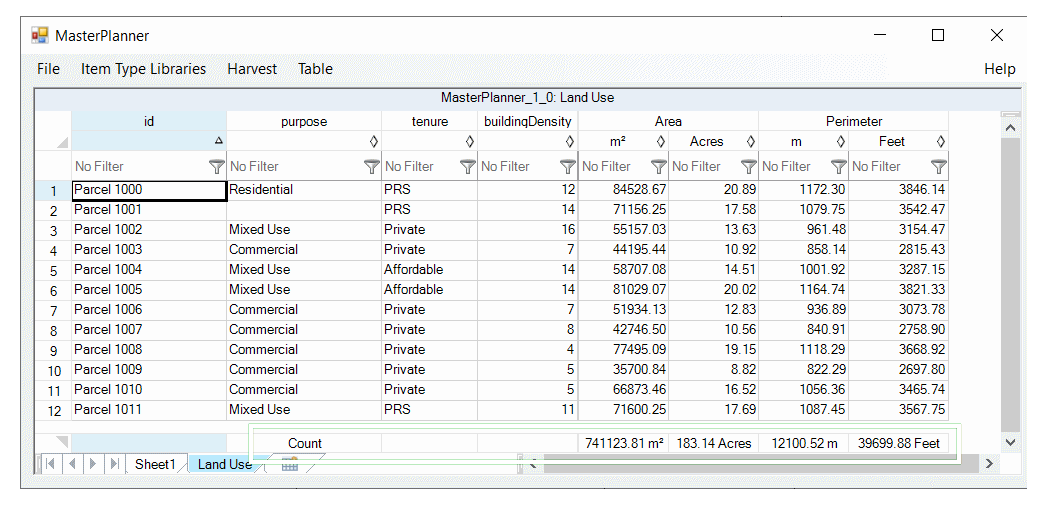Switch to the Sheet1 tab
This screenshot has width=1048, height=510.
(155, 464)
